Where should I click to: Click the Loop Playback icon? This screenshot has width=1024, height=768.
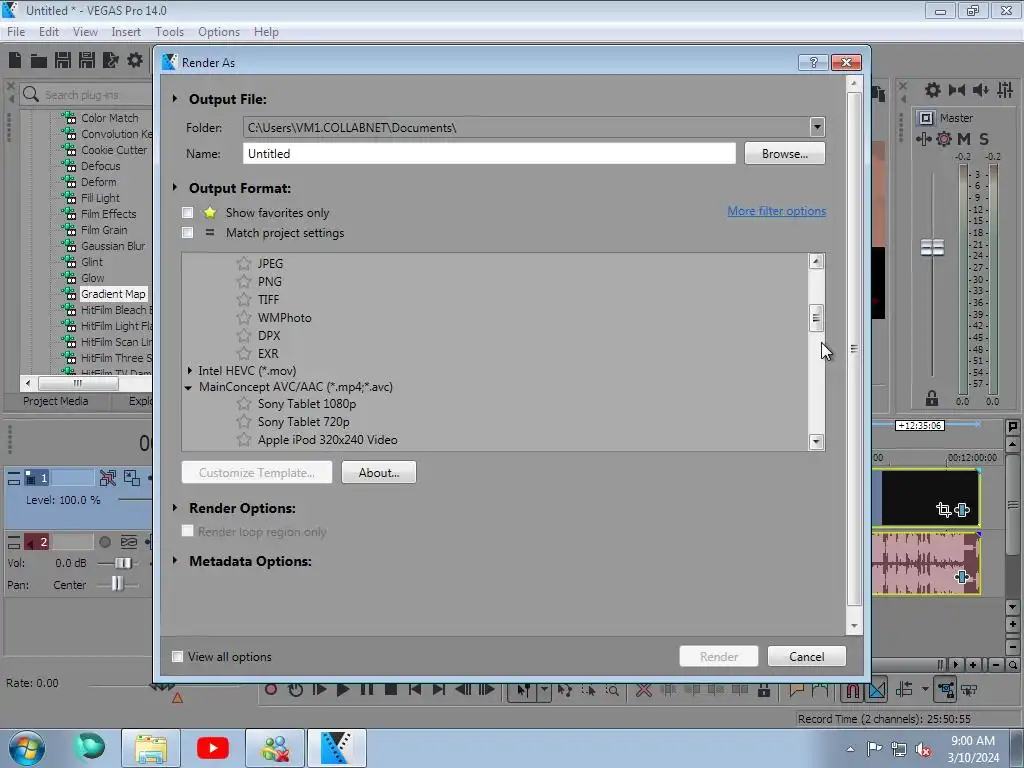click(295, 690)
